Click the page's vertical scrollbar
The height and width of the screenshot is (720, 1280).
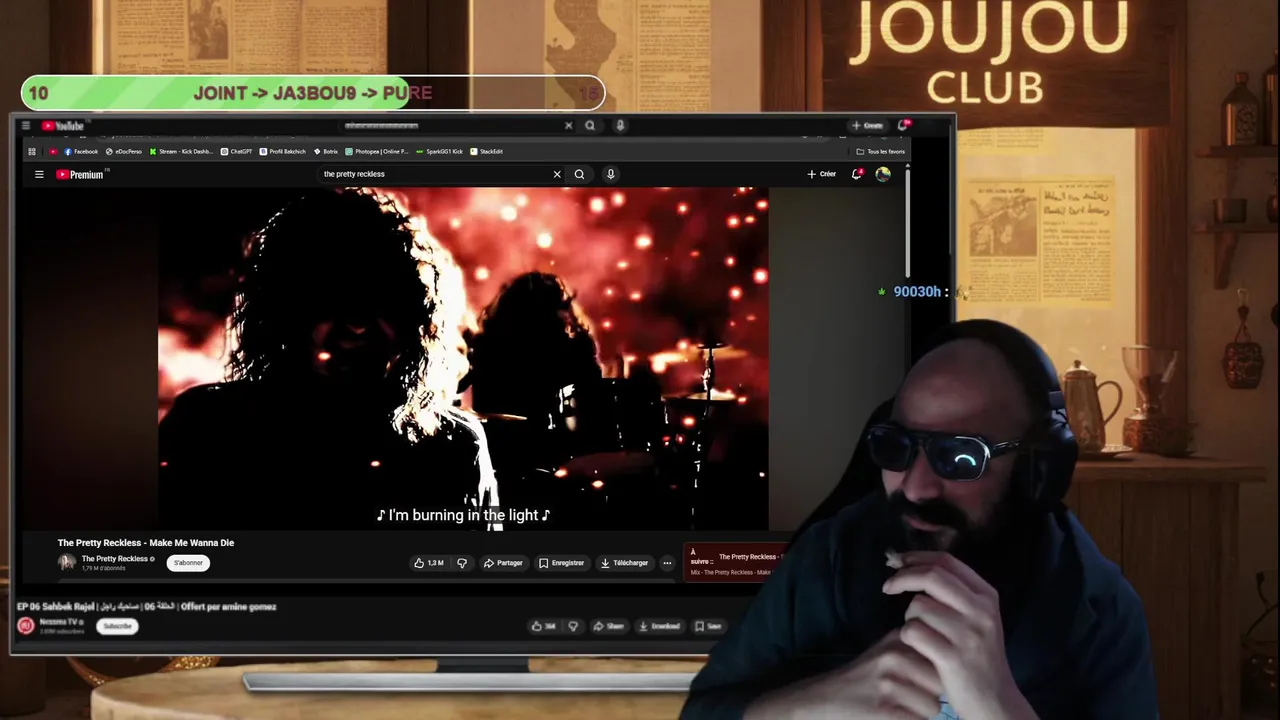tap(907, 225)
